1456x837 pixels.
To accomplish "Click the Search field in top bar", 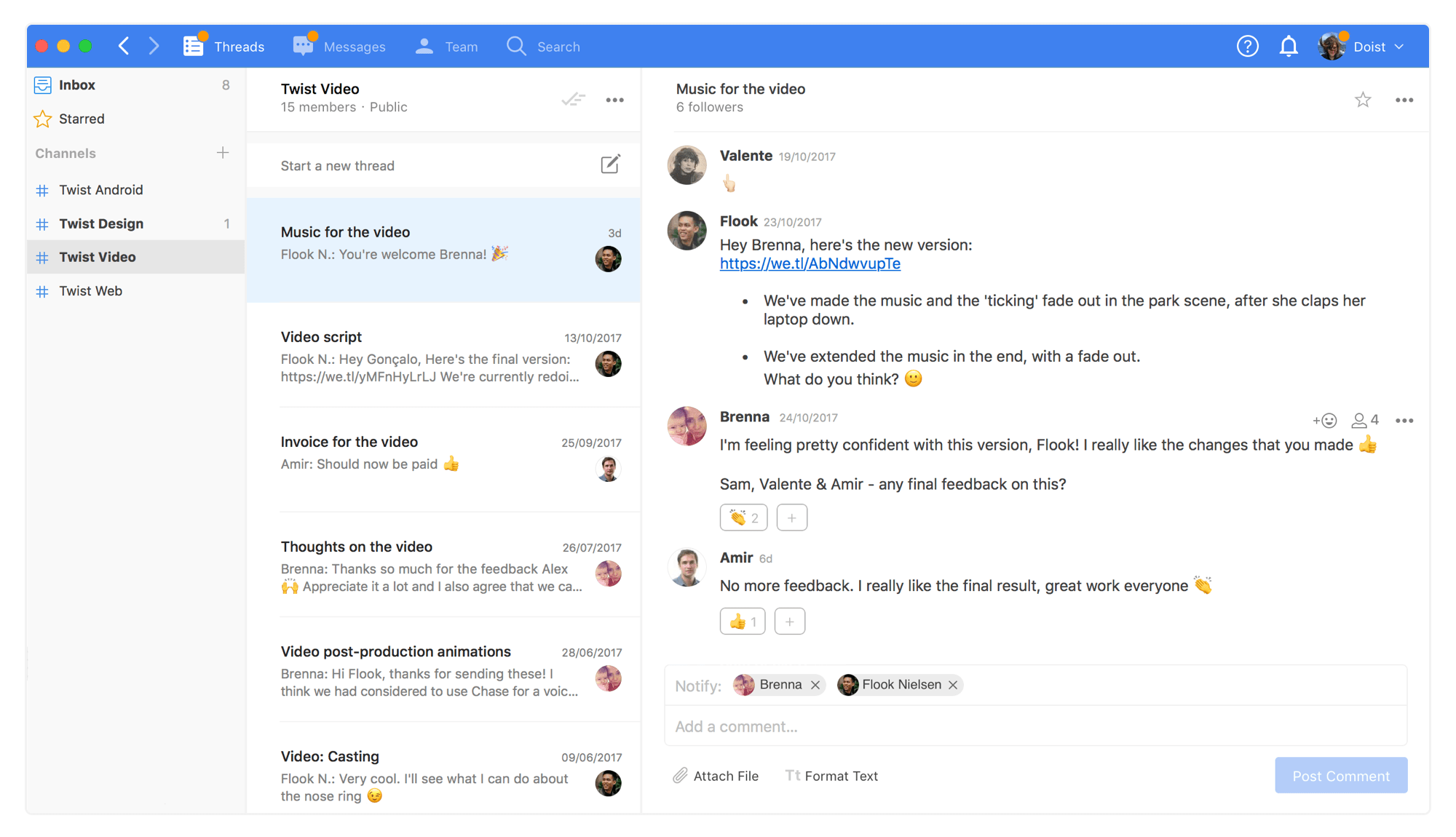I will (x=544, y=47).
